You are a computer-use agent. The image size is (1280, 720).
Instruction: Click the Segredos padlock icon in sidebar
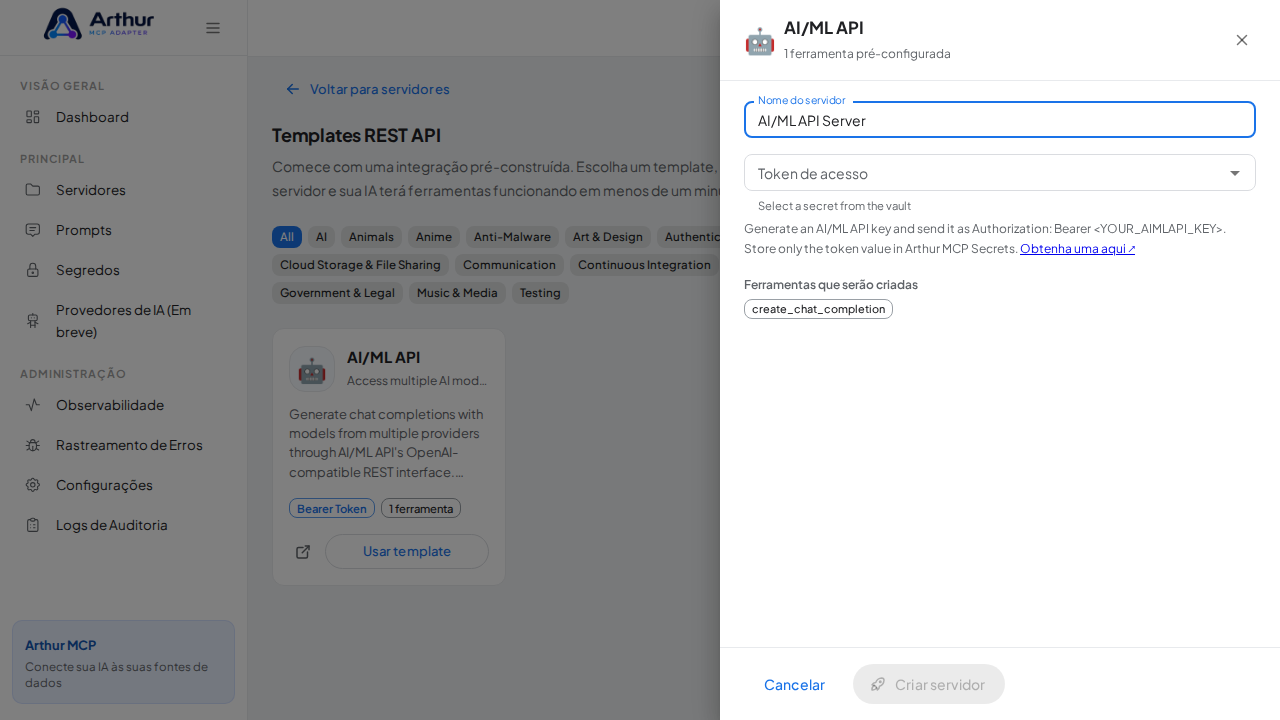[33, 270]
